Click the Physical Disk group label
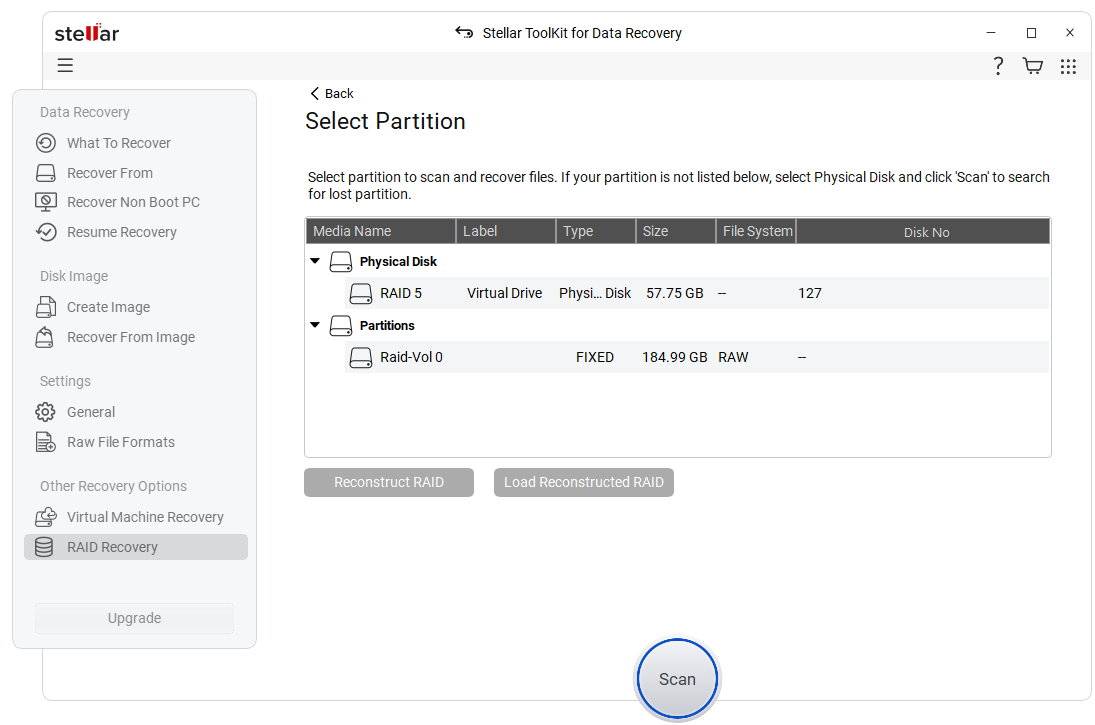 pyautogui.click(x=398, y=262)
